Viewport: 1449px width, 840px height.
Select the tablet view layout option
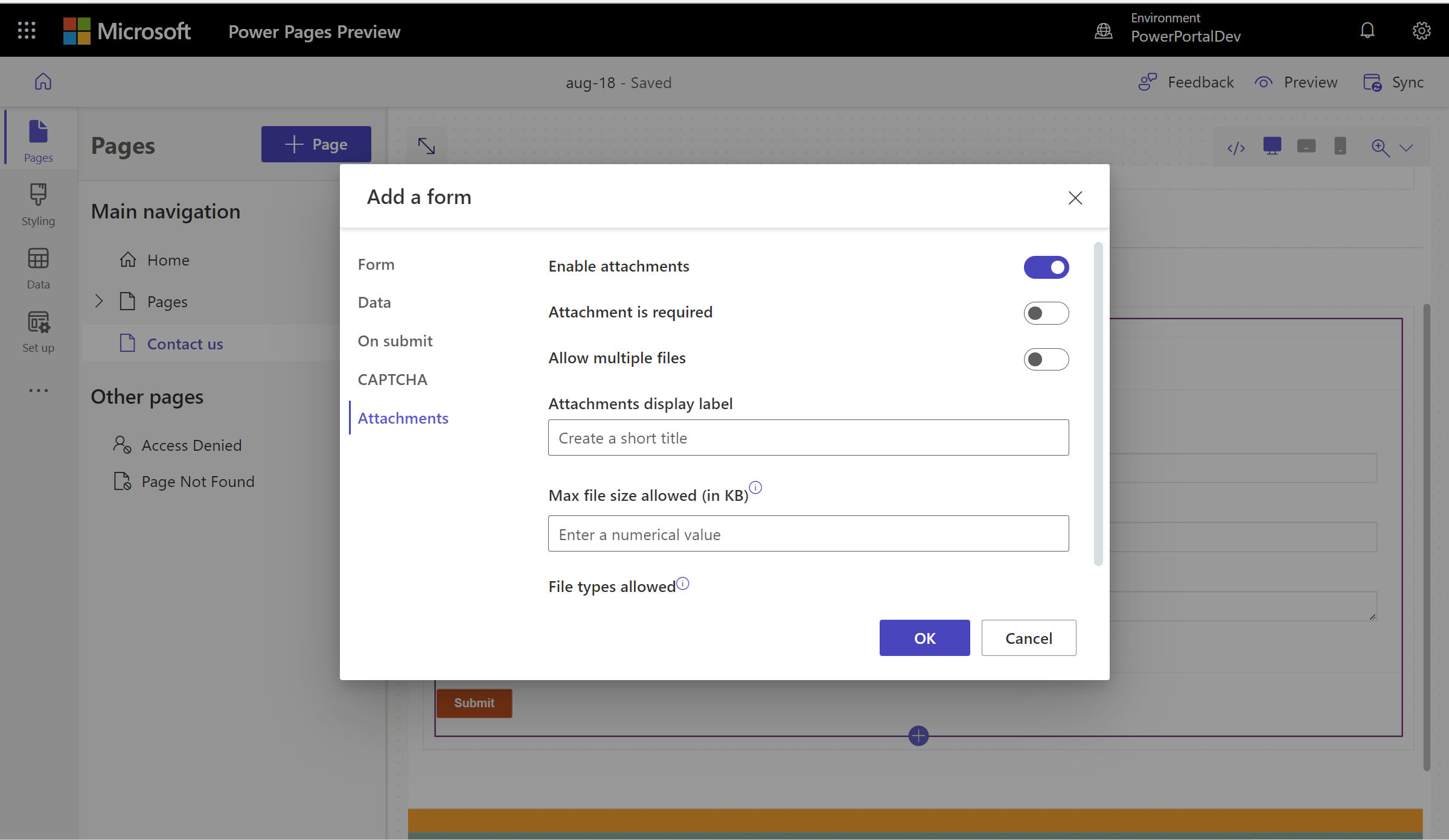pos(1306,147)
